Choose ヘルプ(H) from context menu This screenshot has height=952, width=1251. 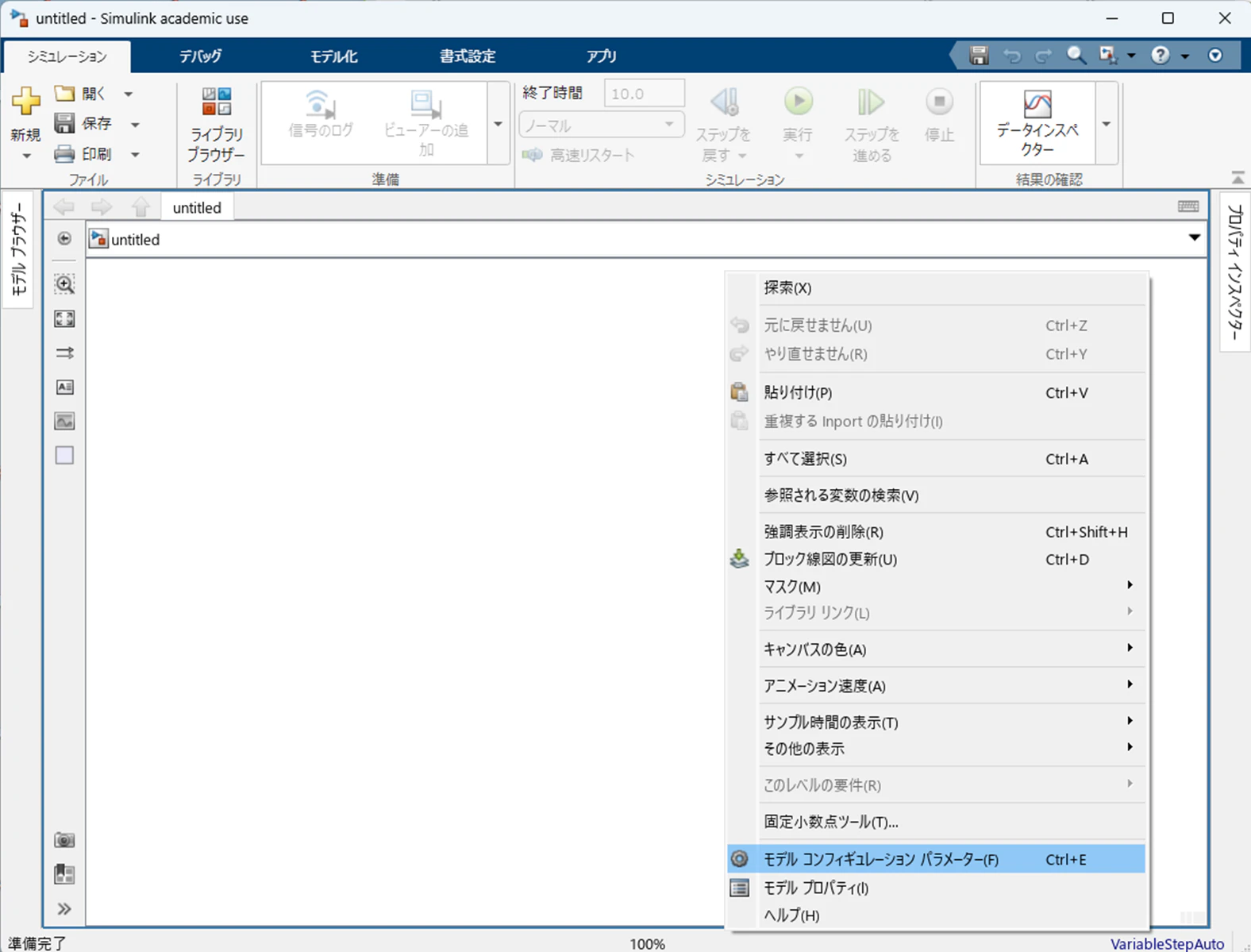pos(936,915)
